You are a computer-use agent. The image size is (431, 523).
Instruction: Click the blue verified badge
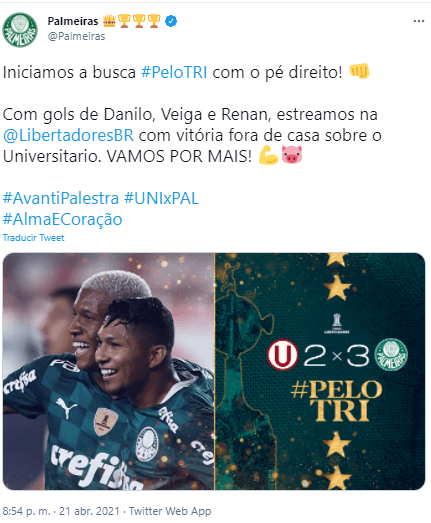(x=171, y=21)
